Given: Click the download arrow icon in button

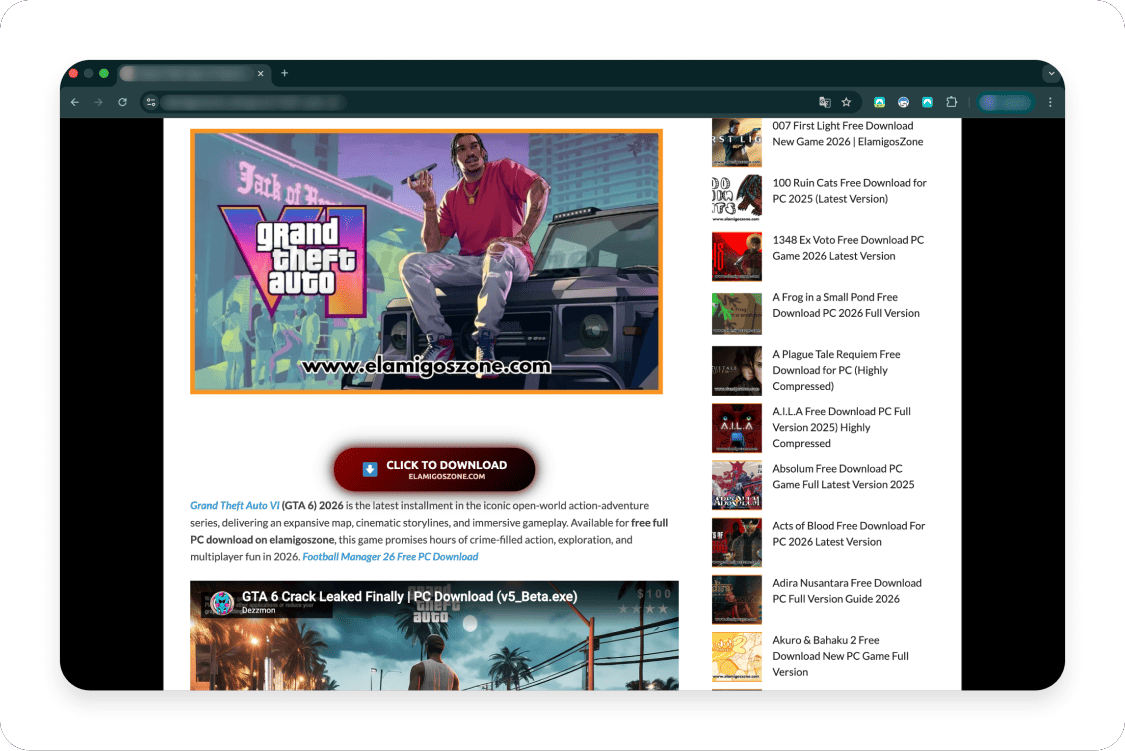Looking at the screenshot, I should (369, 469).
